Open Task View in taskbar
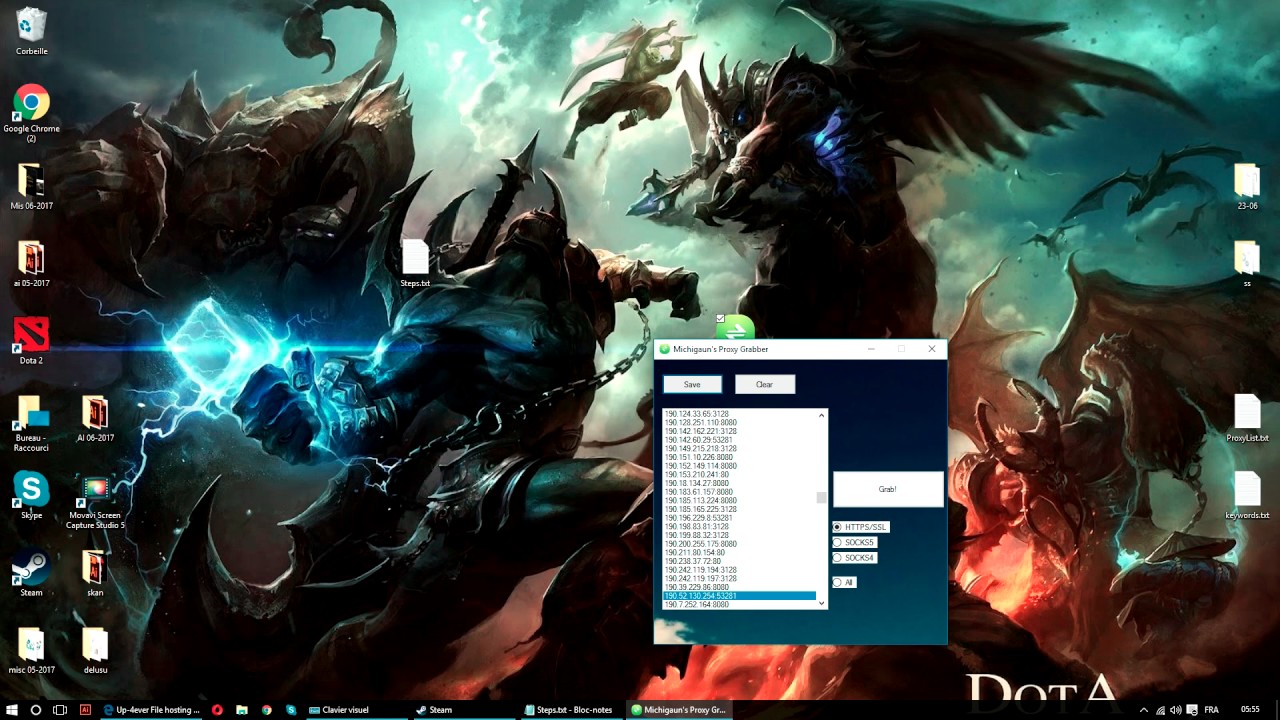 [60, 710]
